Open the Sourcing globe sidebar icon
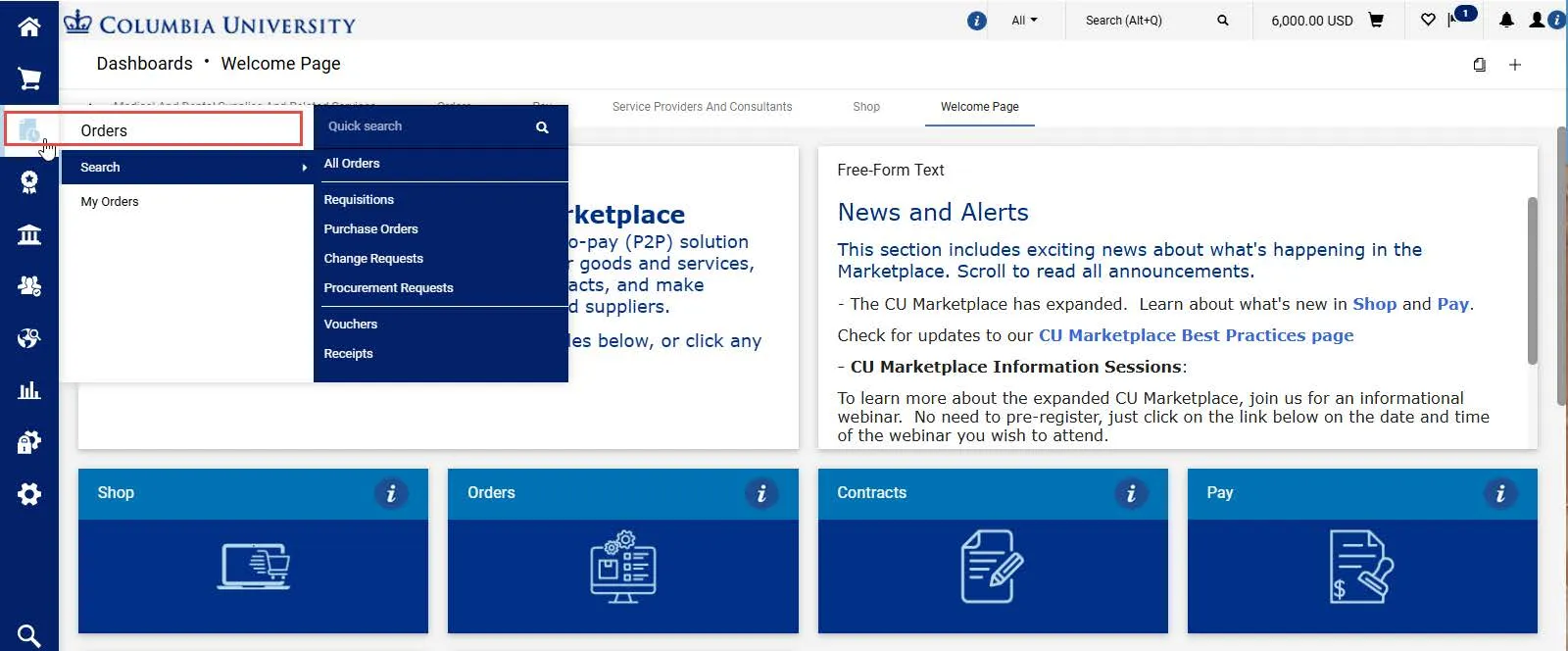This screenshot has height=651, width=1568. (29, 338)
